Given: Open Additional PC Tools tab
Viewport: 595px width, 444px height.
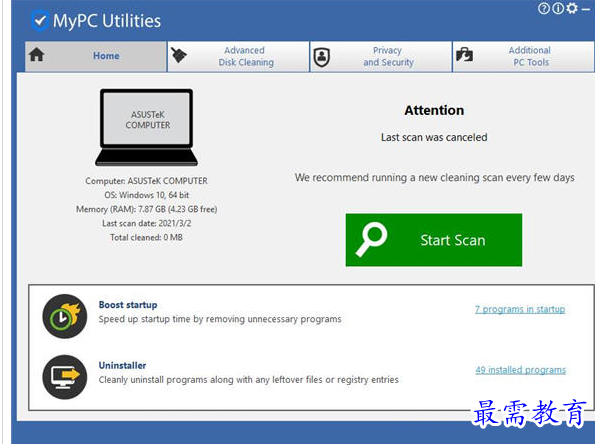Looking at the screenshot, I should tap(524, 56).
